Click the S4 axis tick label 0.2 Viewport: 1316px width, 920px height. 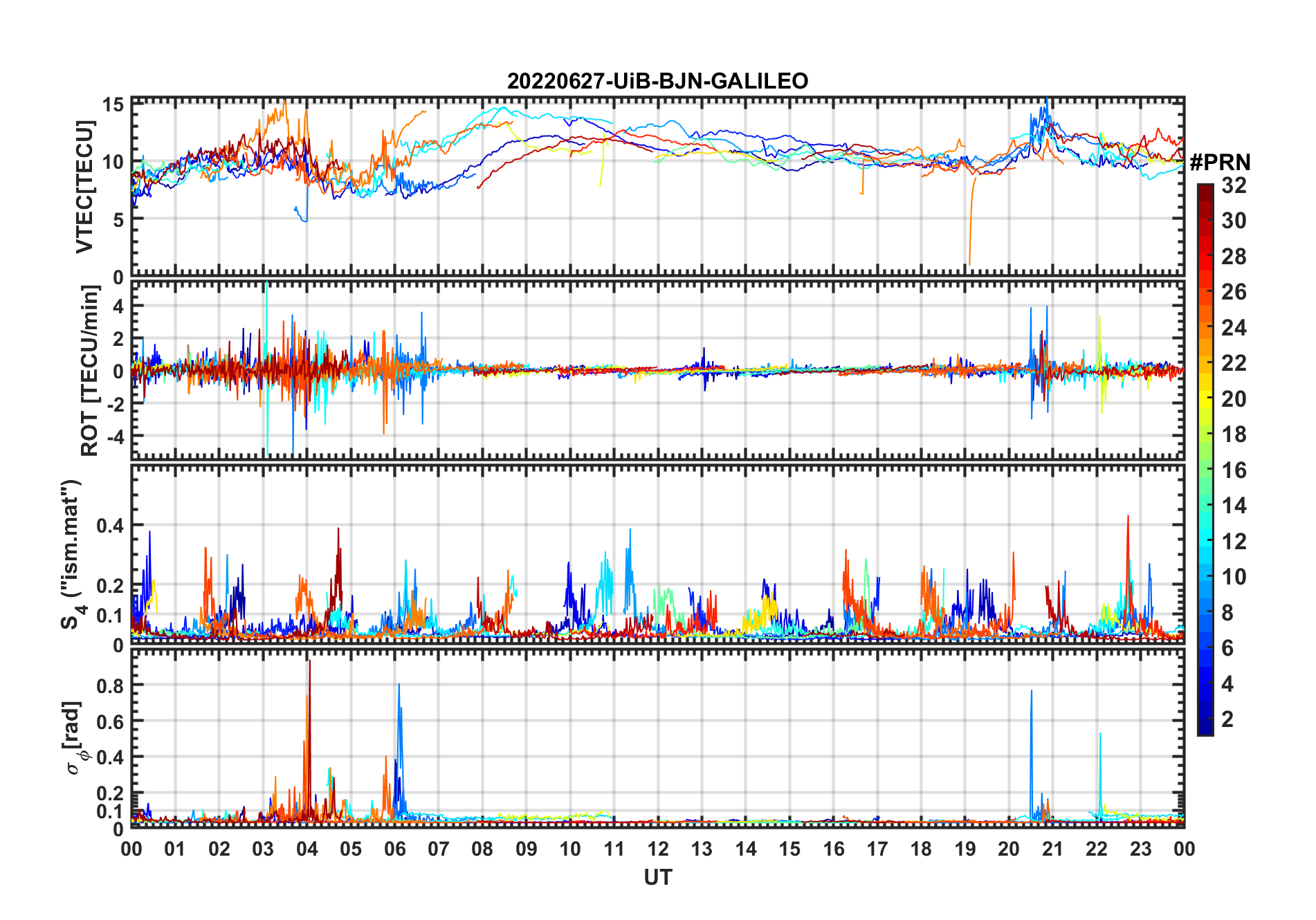[111, 586]
